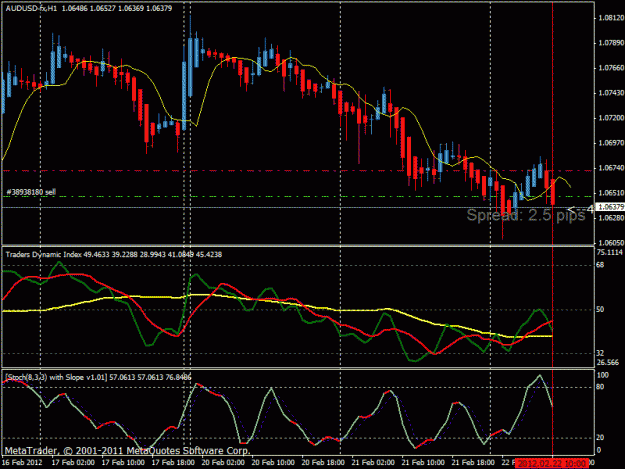This screenshot has height=469, width=625.
Task: Select the red dash-dot stop loss line
Action: pyautogui.click(x=297, y=171)
